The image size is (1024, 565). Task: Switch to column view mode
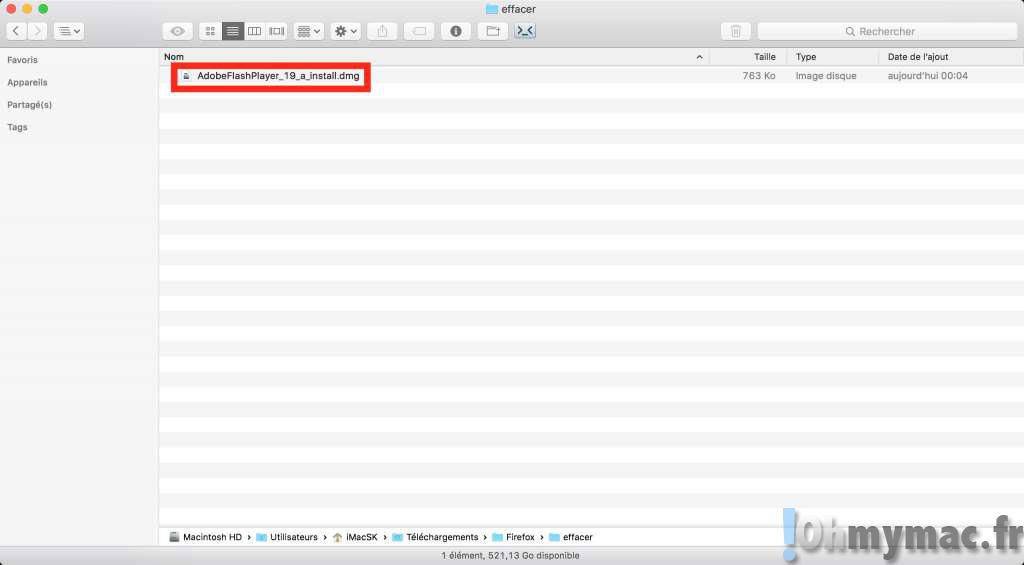(x=255, y=31)
